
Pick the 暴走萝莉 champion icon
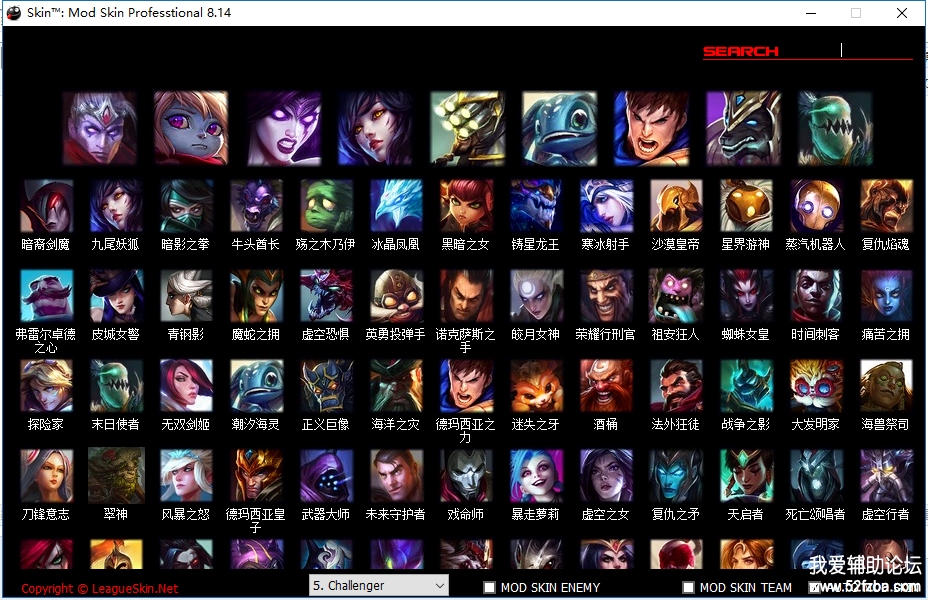536,476
